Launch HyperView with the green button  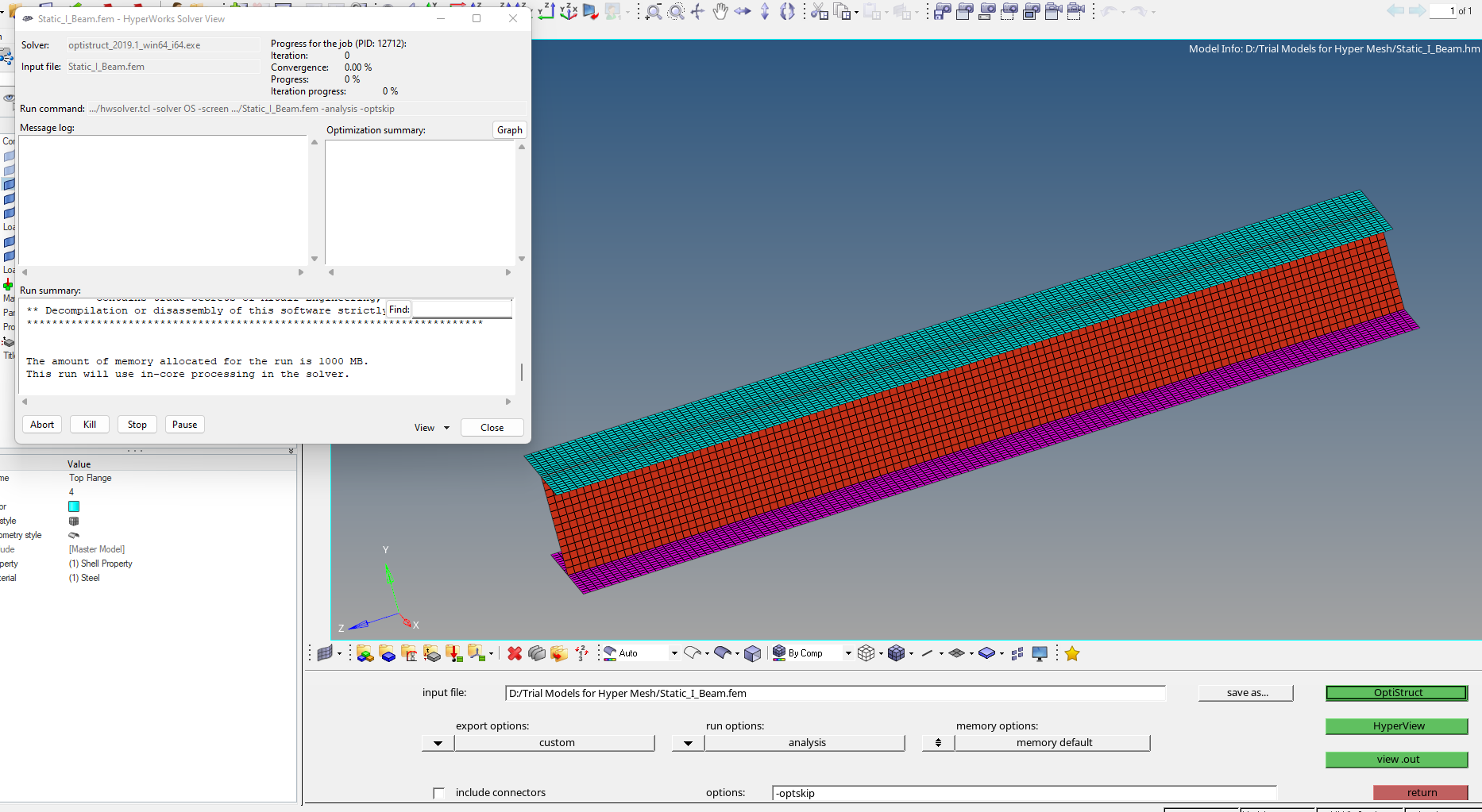(x=1396, y=726)
